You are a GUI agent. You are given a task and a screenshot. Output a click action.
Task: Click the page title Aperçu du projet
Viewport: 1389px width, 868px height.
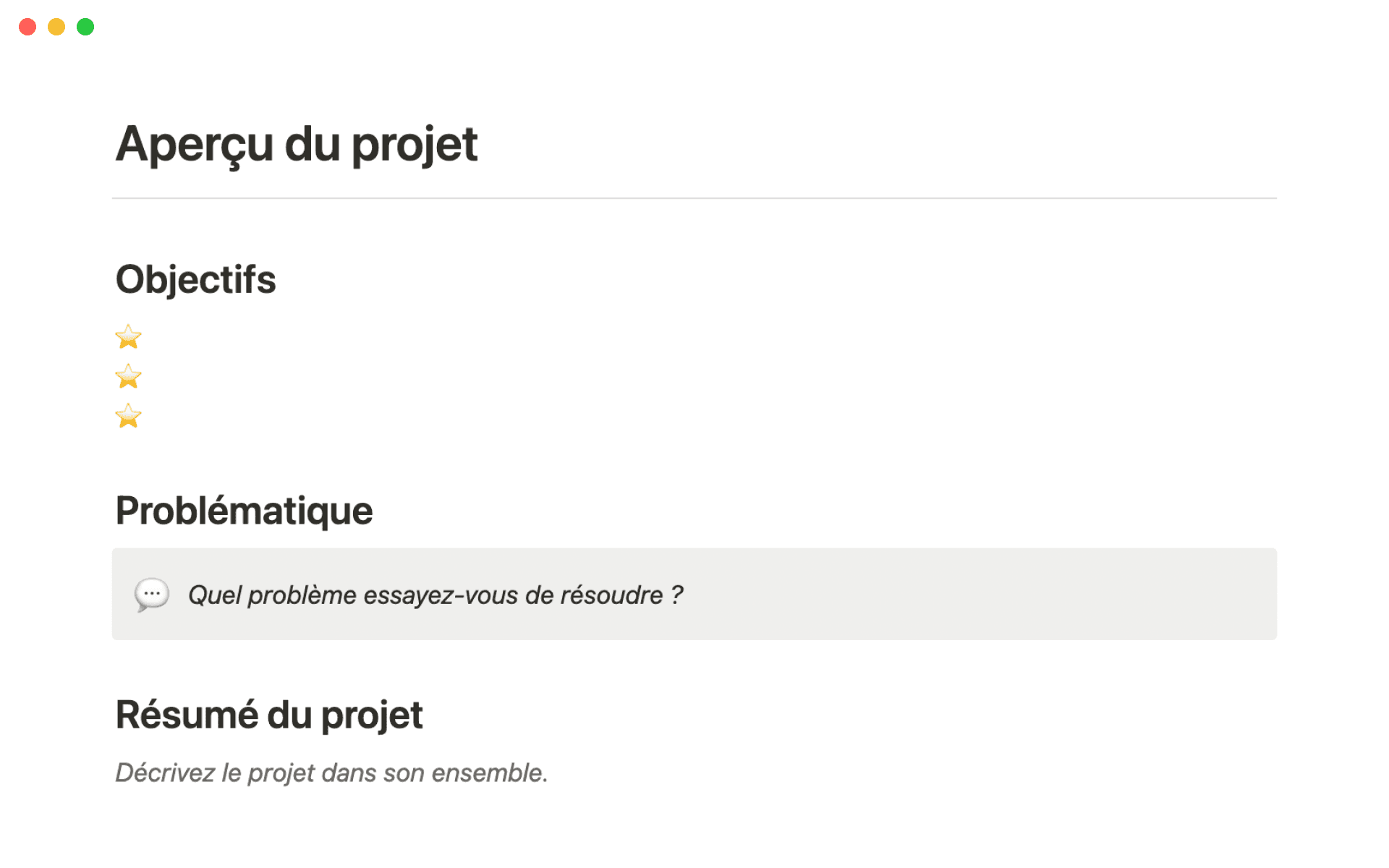[x=297, y=143]
